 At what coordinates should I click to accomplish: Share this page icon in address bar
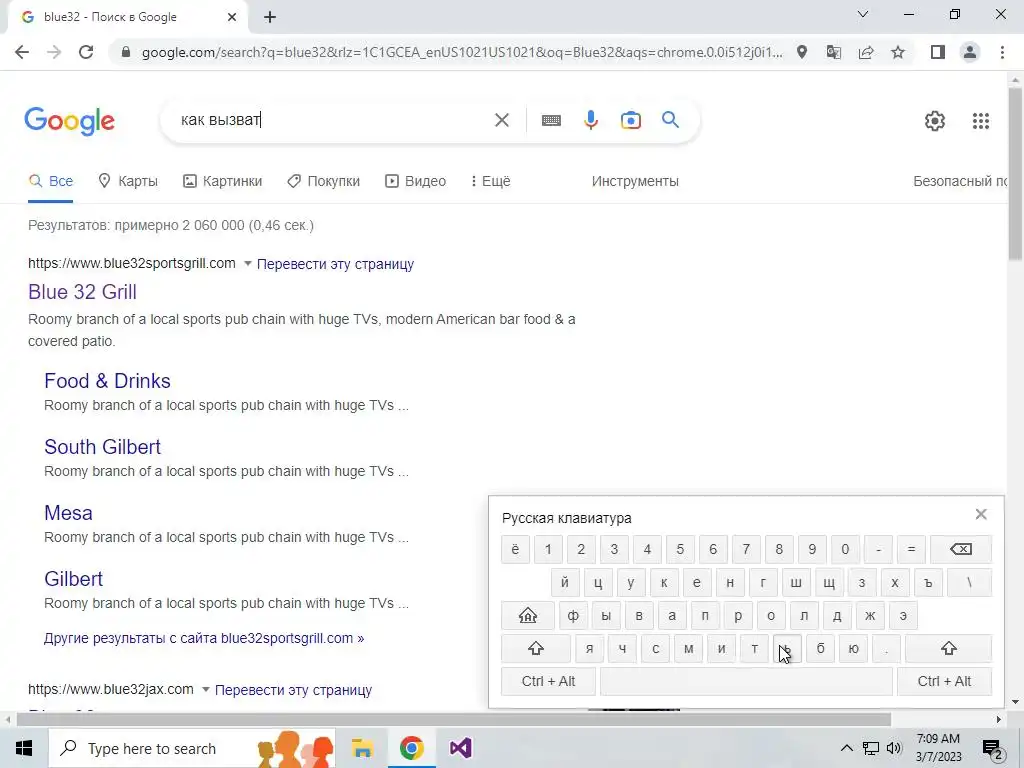pos(866,52)
